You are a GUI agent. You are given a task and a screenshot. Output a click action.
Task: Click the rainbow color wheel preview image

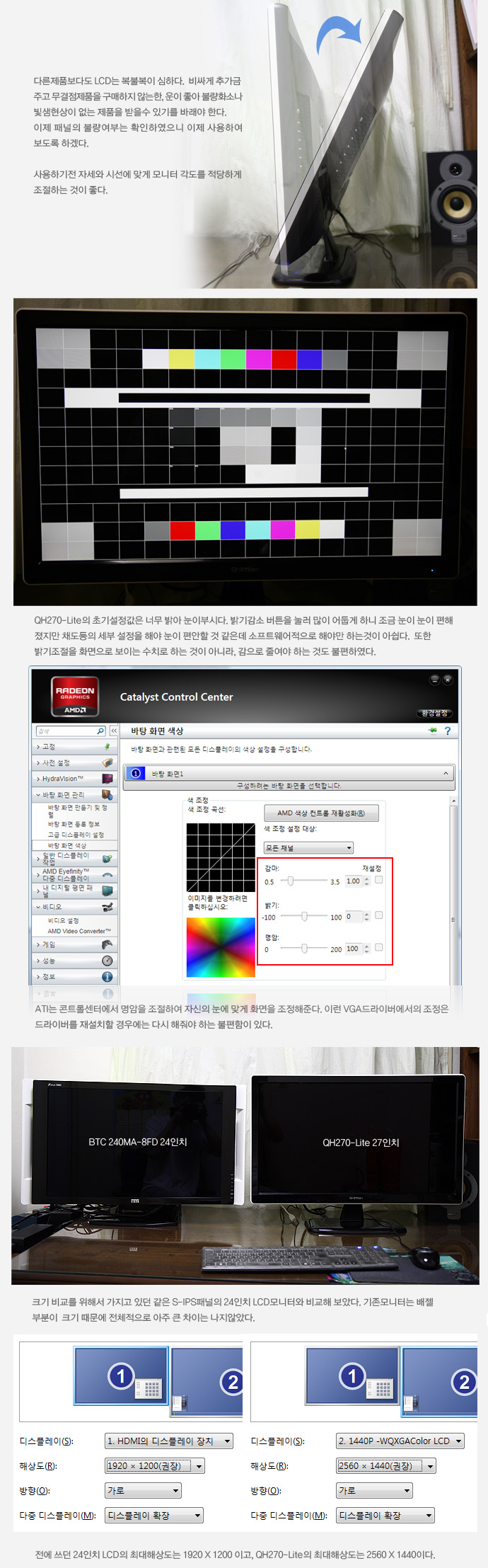[x=221, y=947]
